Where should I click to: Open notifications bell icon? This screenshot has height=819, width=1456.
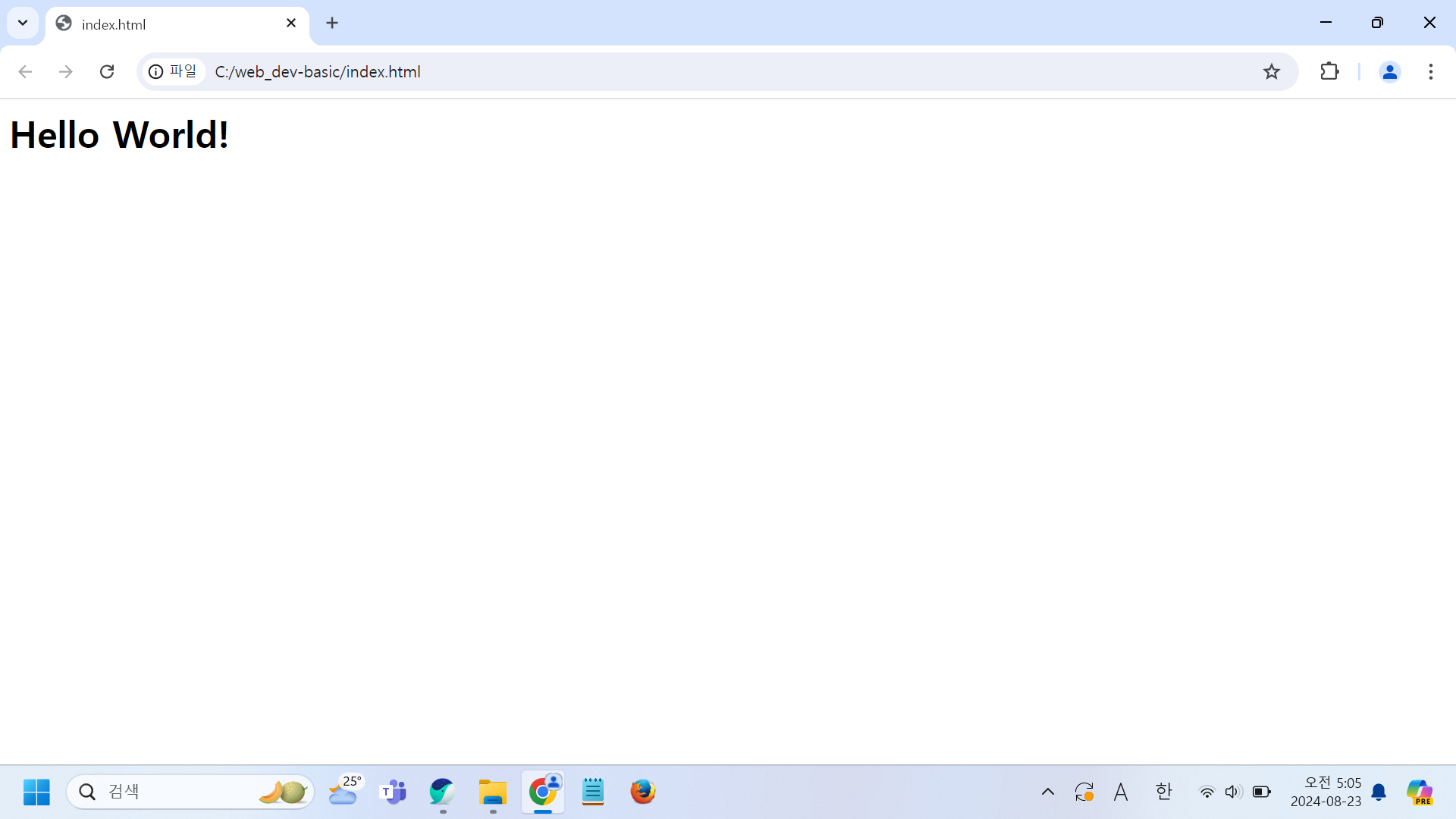(1379, 793)
